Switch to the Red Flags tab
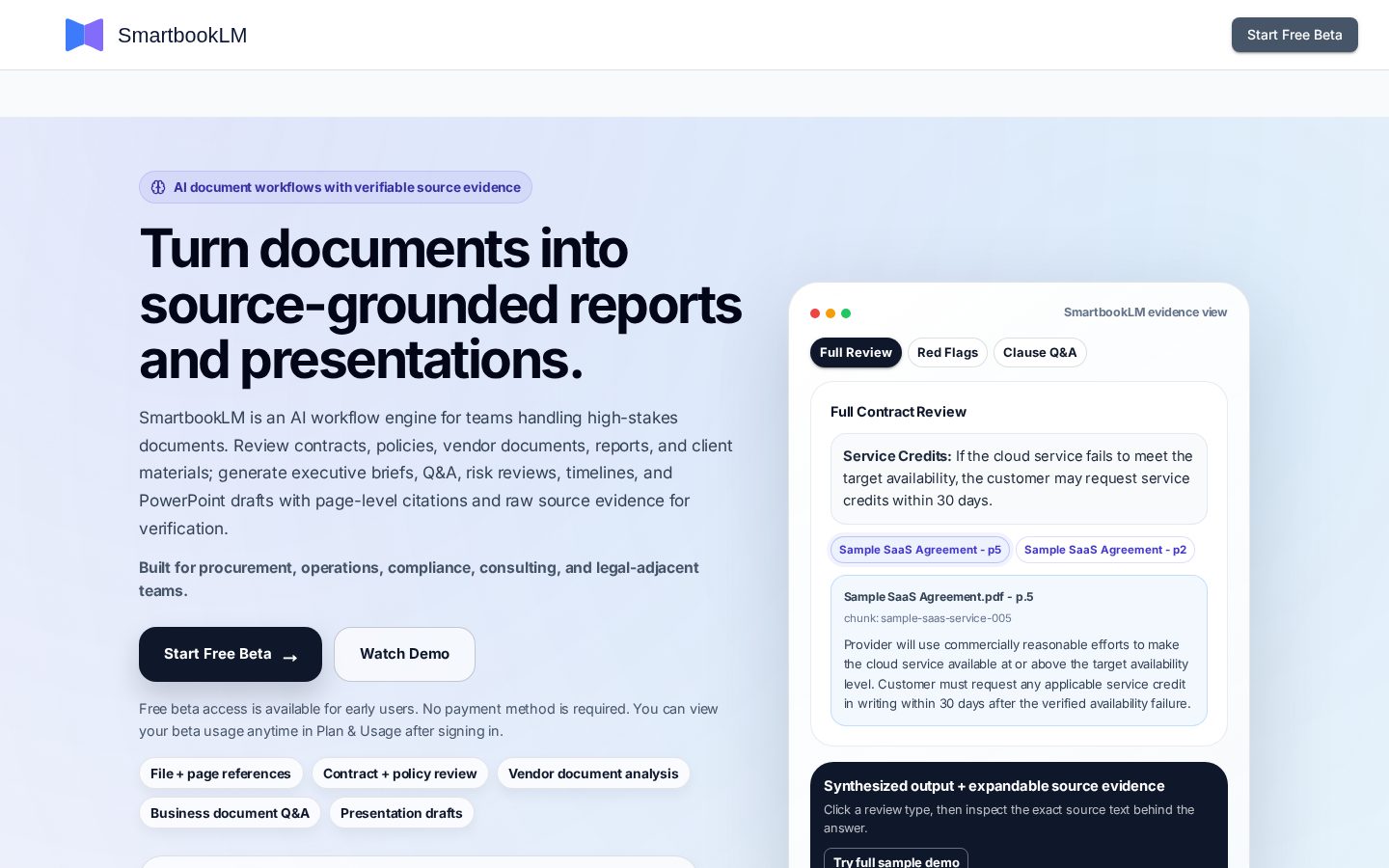This screenshot has height=868, width=1389. pyautogui.click(x=947, y=352)
